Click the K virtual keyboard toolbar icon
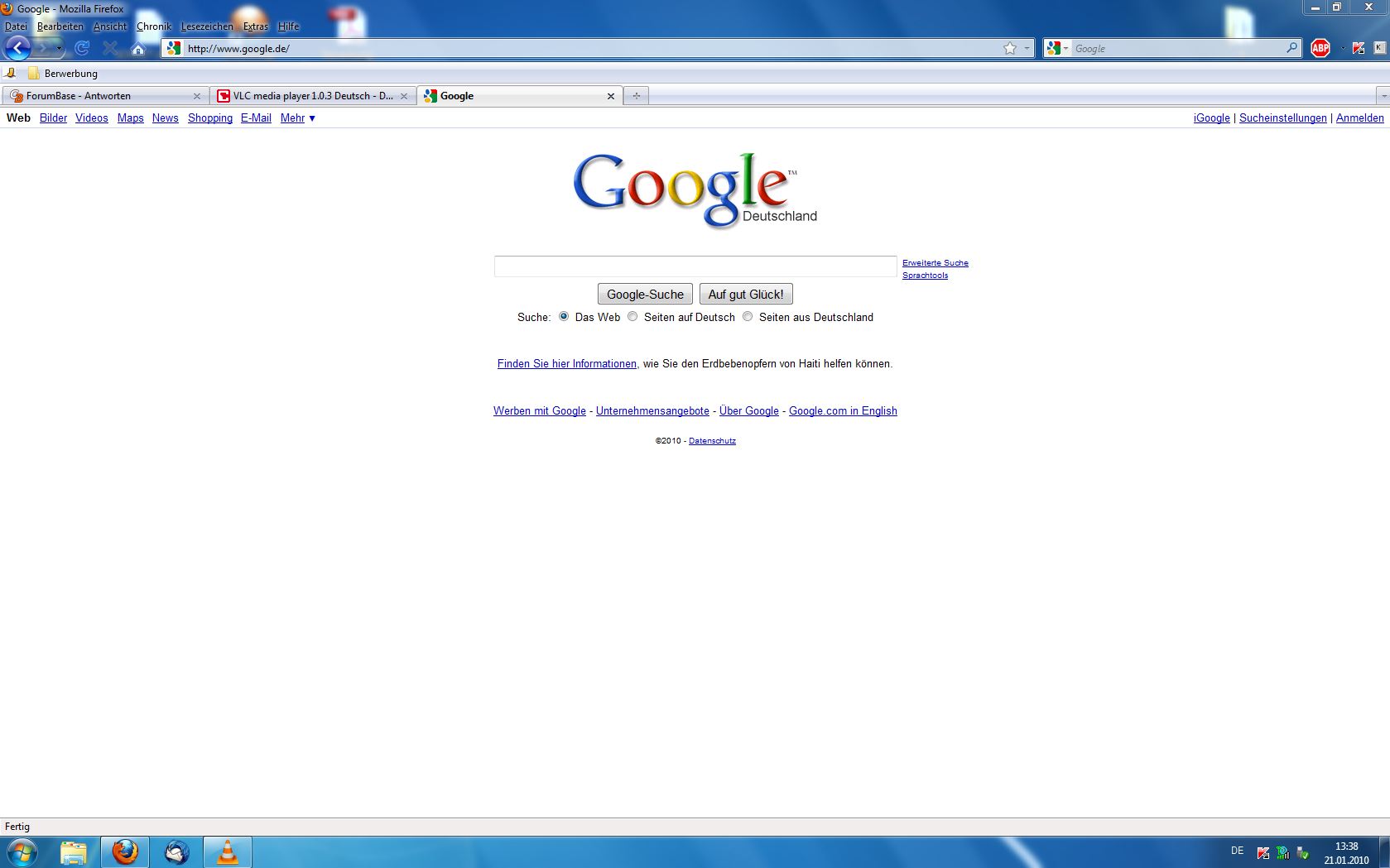1390x868 pixels. (x=1379, y=48)
